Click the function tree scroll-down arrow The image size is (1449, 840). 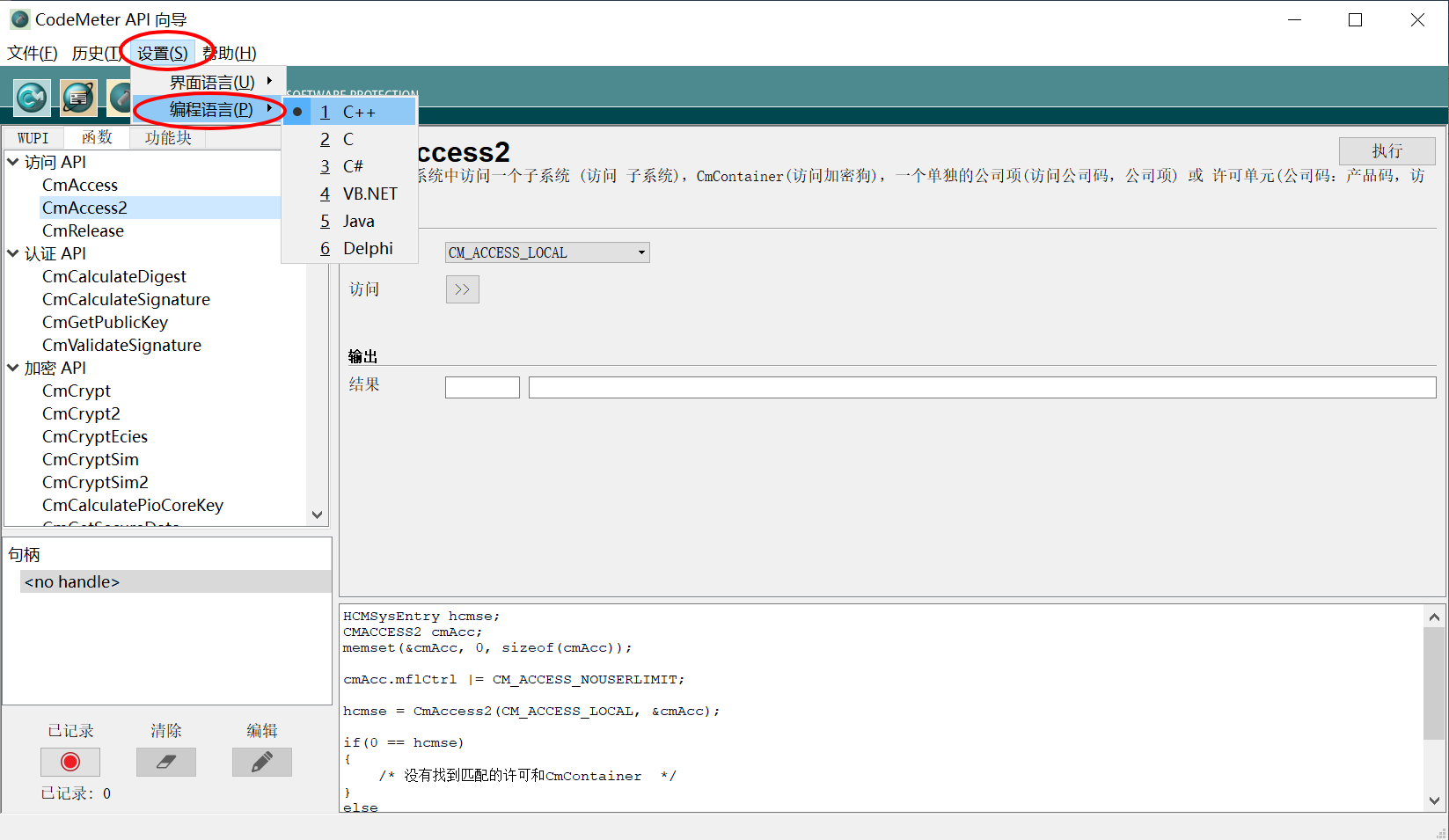pyautogui.click(x=317, y=515)
